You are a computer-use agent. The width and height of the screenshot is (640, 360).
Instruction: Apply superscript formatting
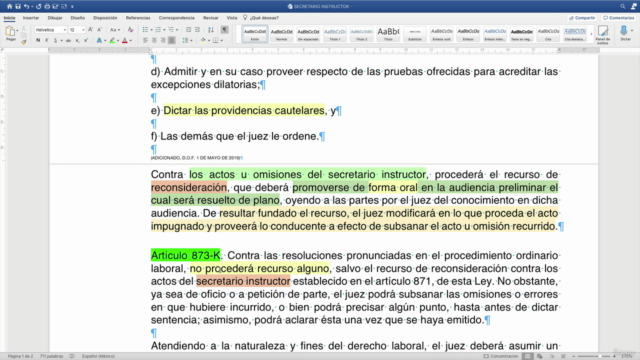[86, 40]
